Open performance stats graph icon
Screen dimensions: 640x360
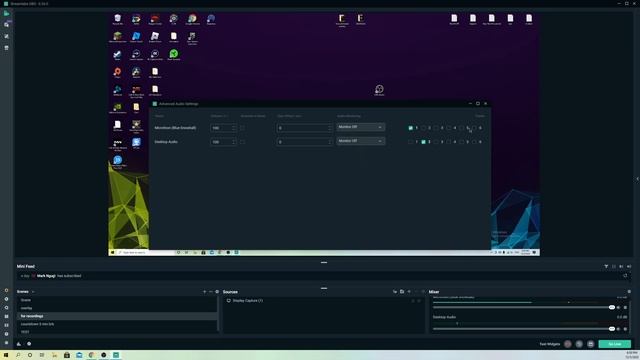tap(19, 344)
